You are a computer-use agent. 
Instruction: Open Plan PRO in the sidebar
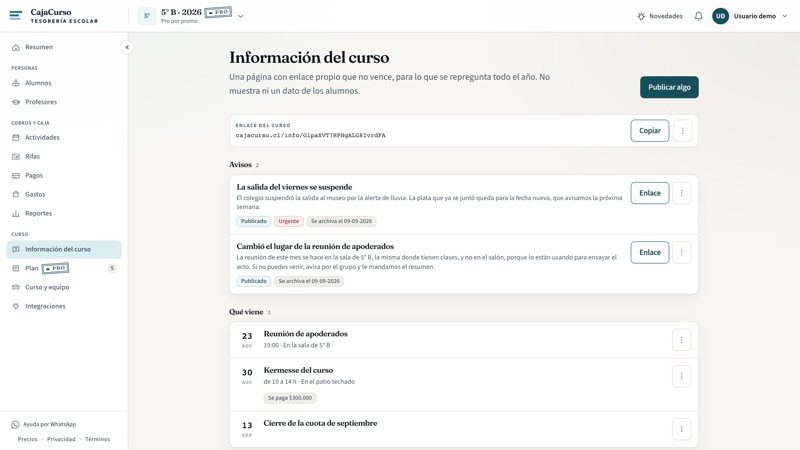[64, 268]
